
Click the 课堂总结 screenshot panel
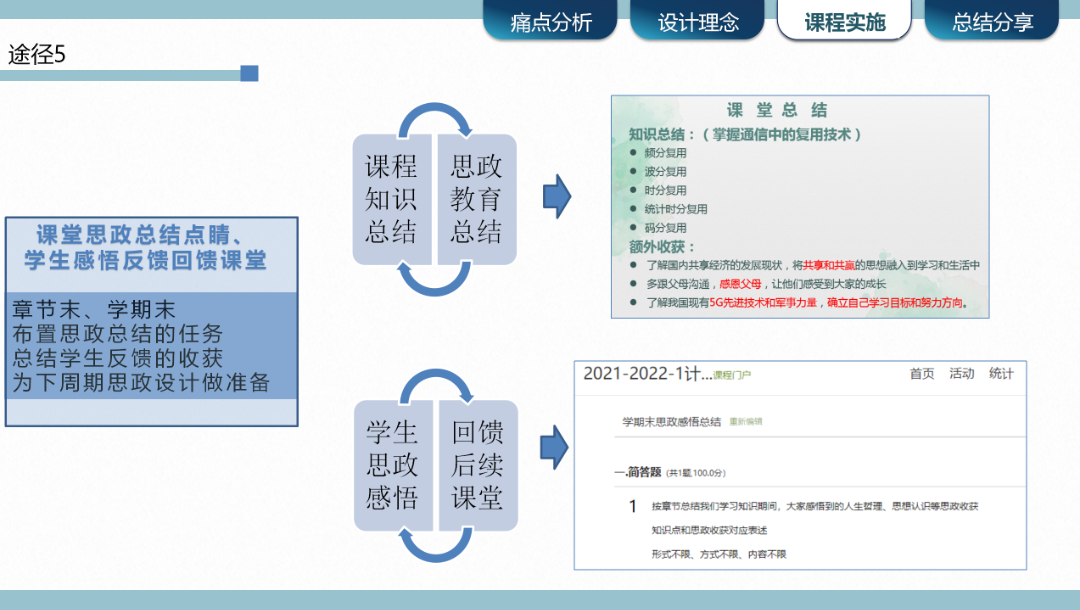[x=800, y=205]
